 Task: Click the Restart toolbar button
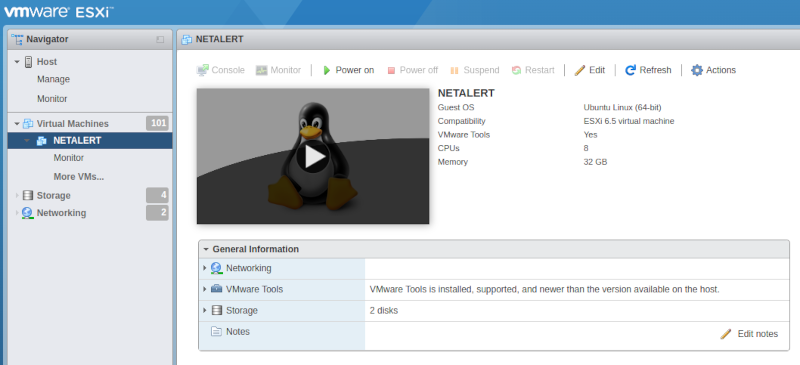tap(533, 70)
